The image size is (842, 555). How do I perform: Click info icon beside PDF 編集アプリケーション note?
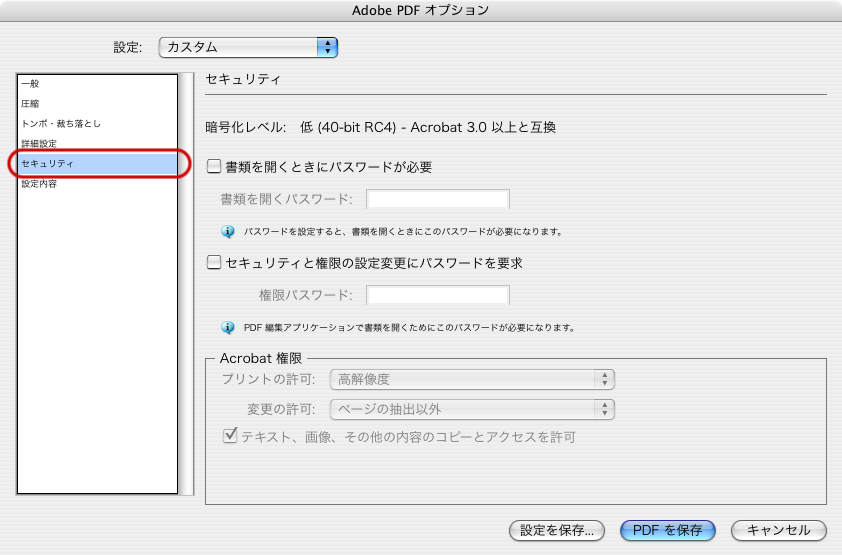click(x=228, y=327)
